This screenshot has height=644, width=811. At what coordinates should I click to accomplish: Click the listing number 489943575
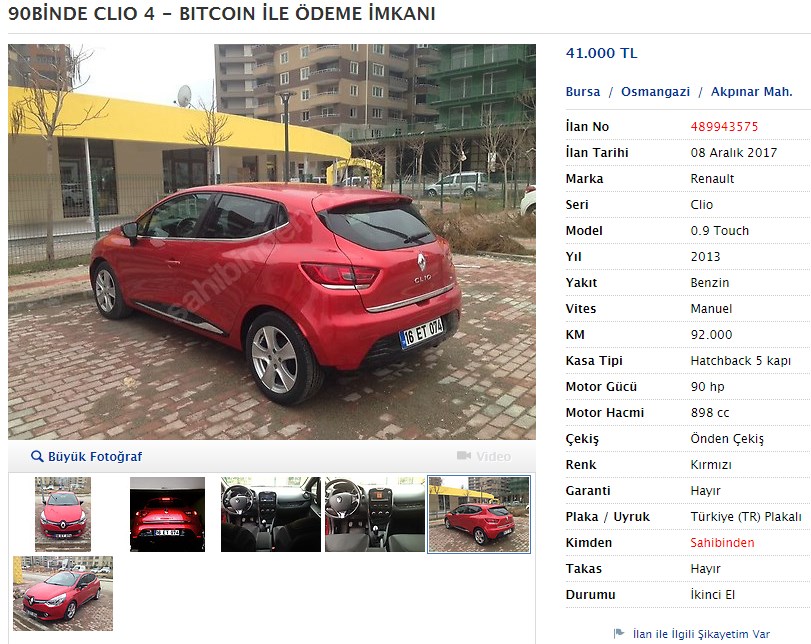pyautogui.click(x=724, y=127)
